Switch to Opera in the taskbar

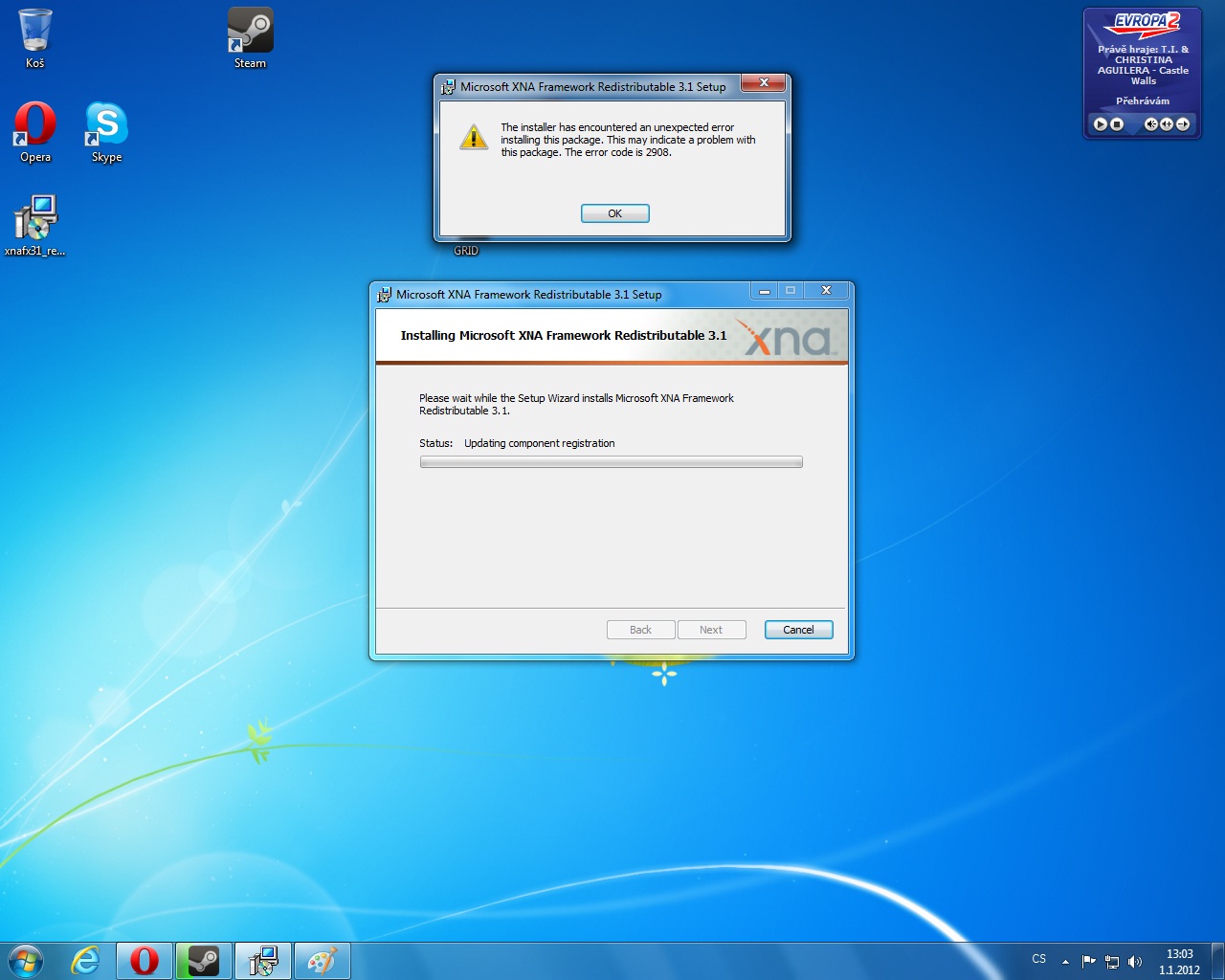(145, 960)
